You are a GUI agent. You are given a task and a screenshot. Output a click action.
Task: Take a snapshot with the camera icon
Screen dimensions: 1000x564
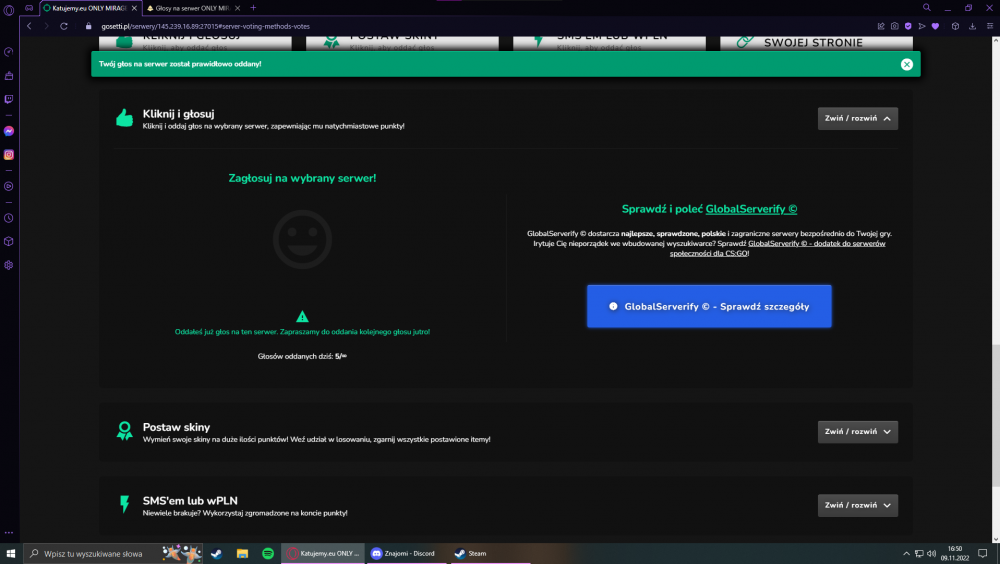point(895,26)
